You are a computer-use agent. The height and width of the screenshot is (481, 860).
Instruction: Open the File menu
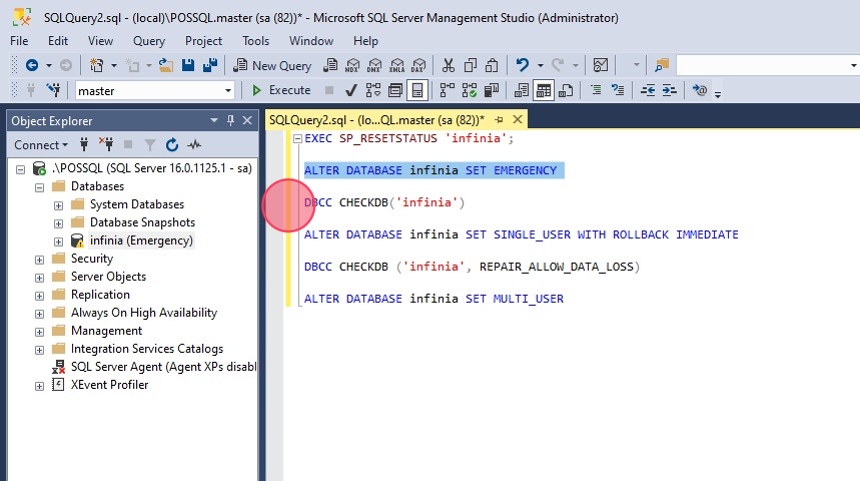coord(19,41)
